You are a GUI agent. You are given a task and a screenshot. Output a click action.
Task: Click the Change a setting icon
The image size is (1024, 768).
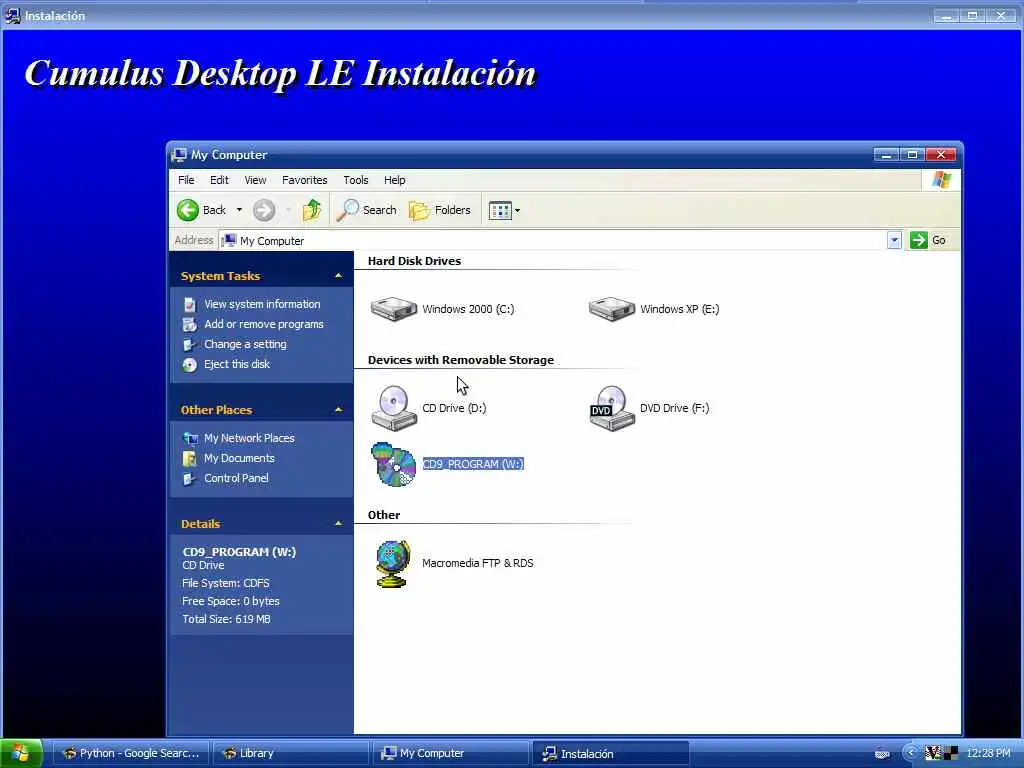click(x=189, y=345)
